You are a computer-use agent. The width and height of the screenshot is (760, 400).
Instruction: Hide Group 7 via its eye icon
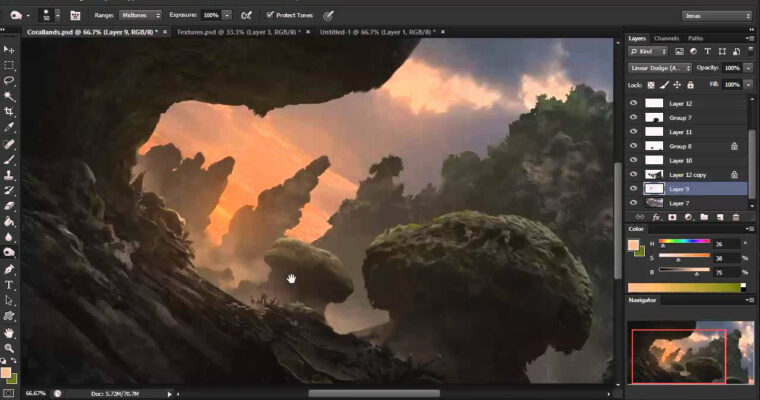(633, 117)
